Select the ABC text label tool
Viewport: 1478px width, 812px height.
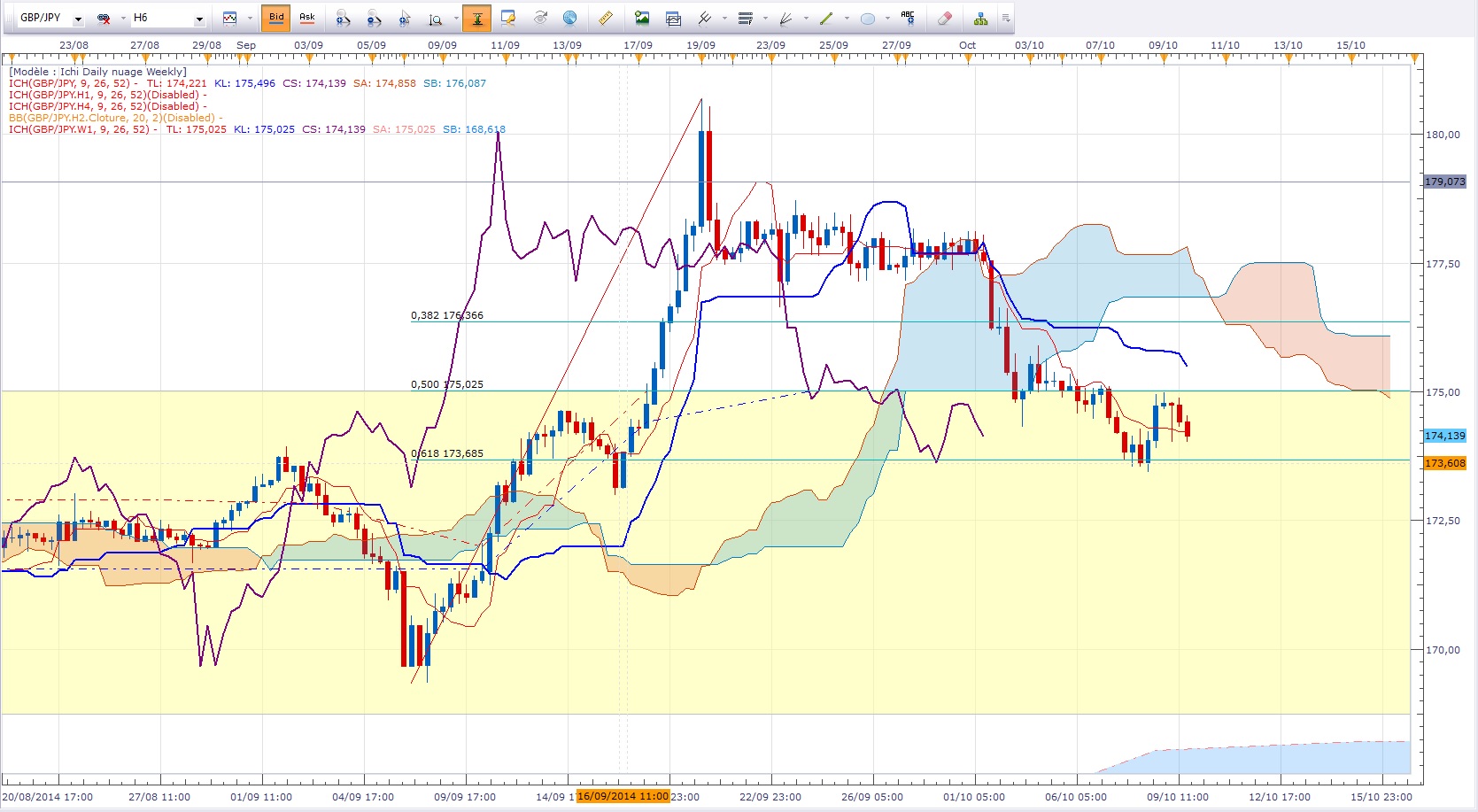908,18
